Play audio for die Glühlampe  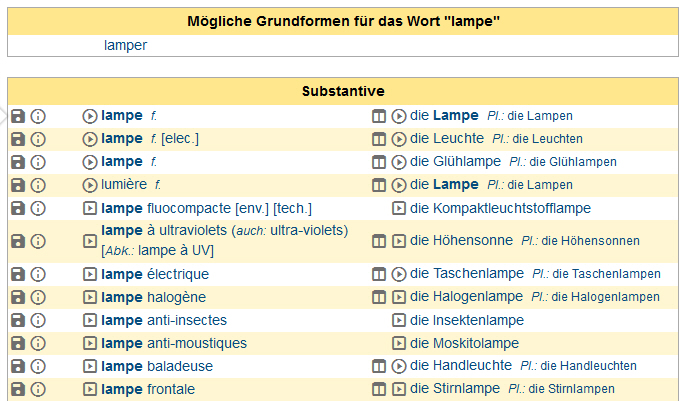coord(398,162)
